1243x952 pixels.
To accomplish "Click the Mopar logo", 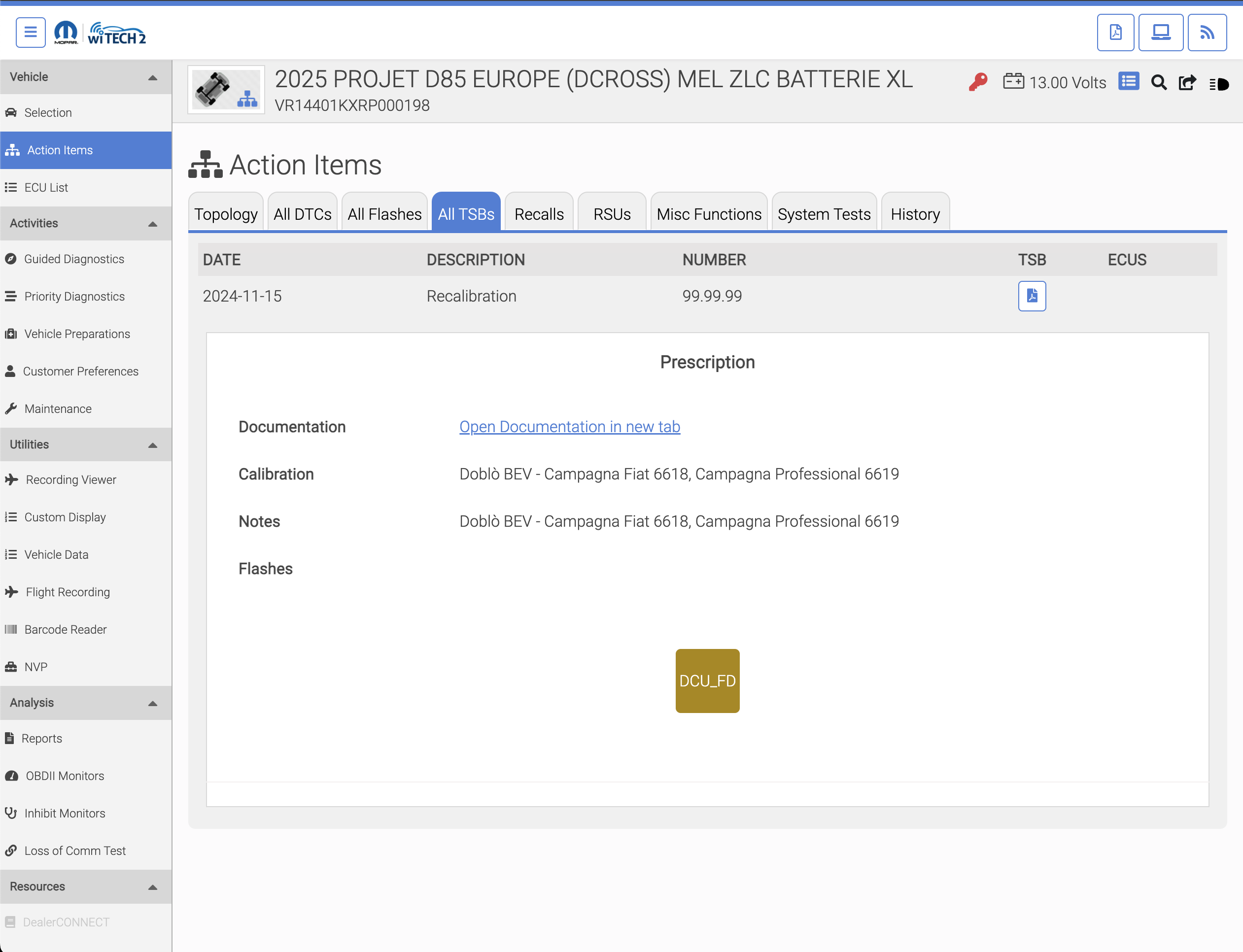I will pos(66,33).
